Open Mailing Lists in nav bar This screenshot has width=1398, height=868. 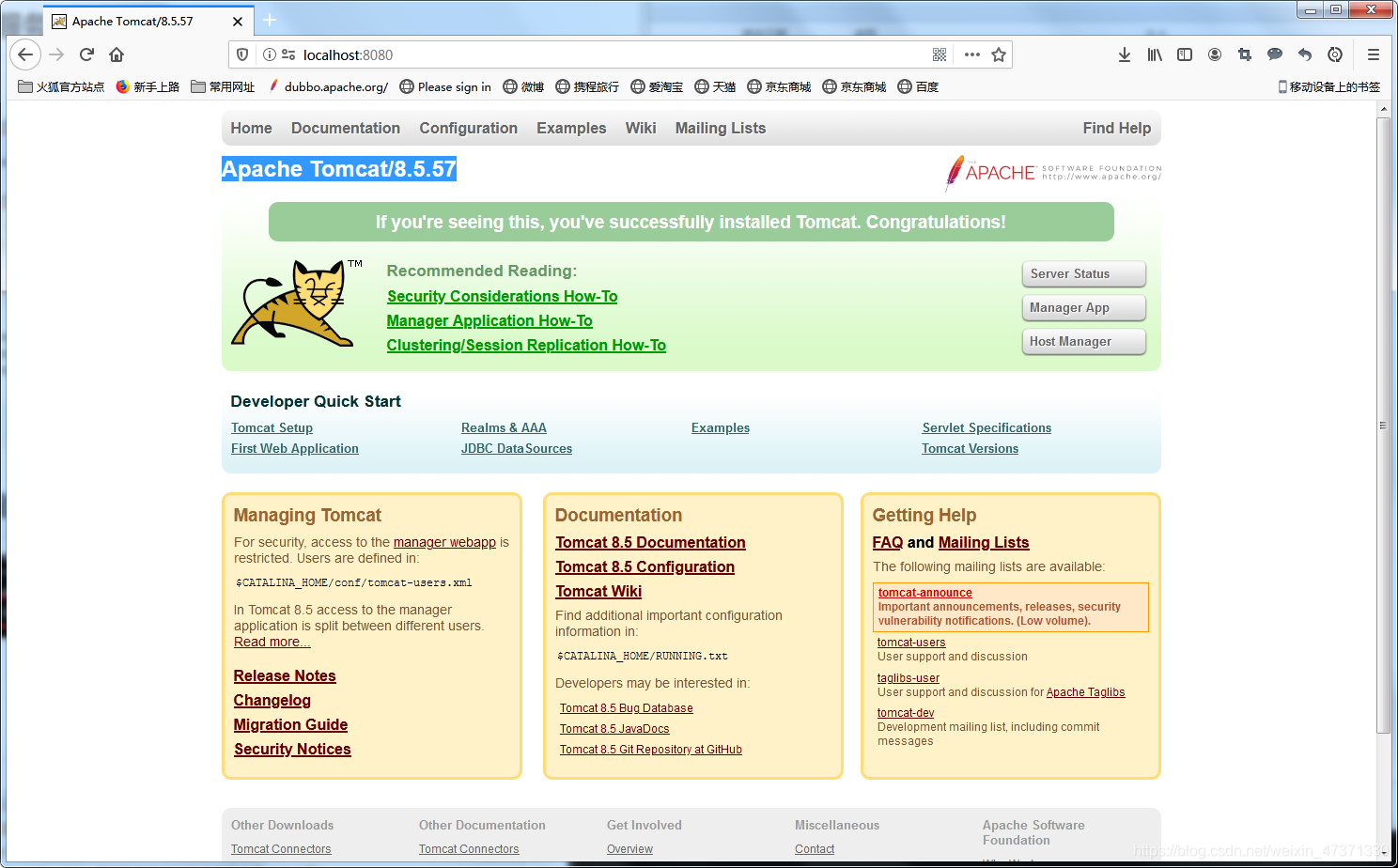click(721, 128)
